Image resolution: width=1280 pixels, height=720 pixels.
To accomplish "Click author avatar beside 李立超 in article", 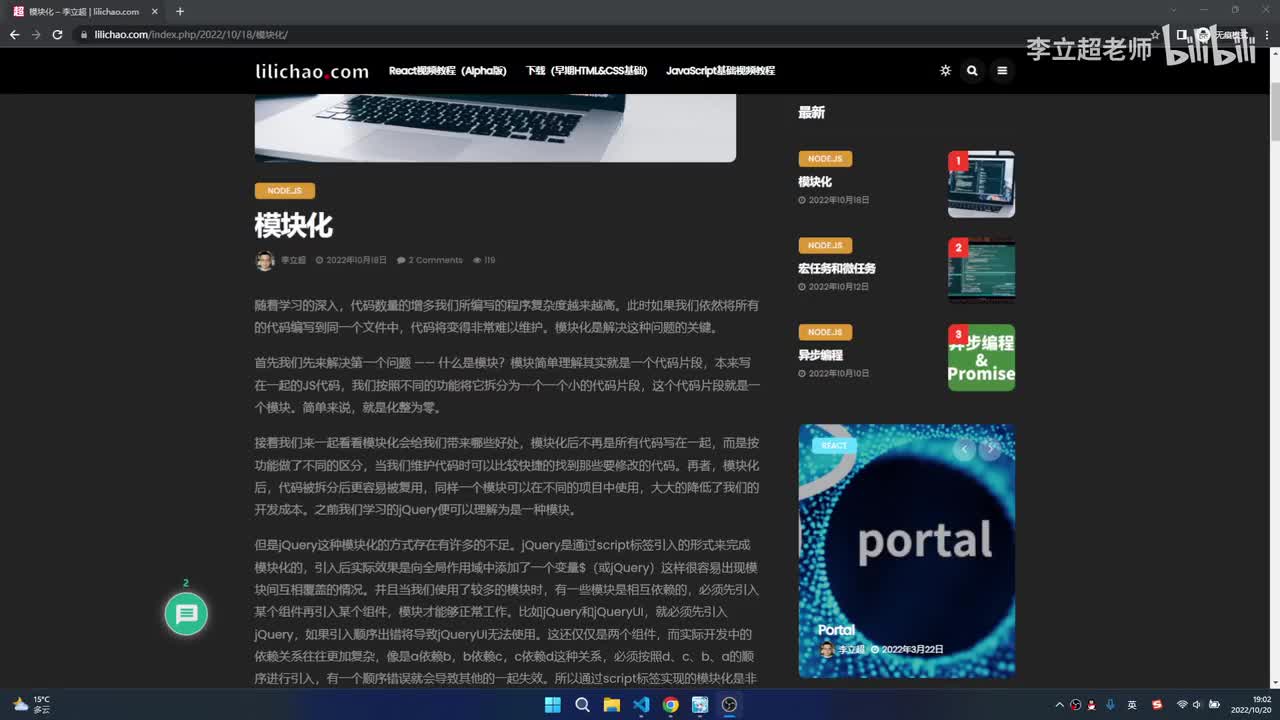I will 265,260.
